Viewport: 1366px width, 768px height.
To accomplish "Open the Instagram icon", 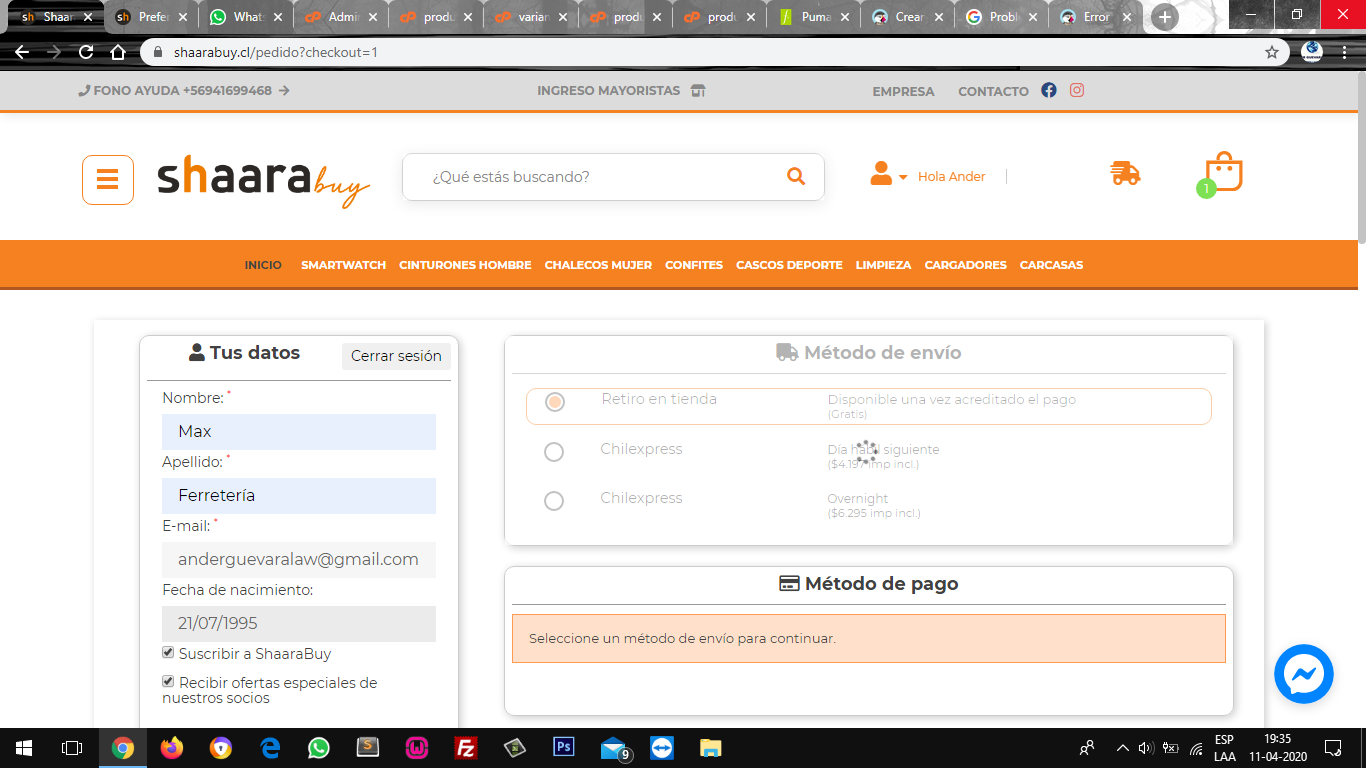I will click(1077, 90).
